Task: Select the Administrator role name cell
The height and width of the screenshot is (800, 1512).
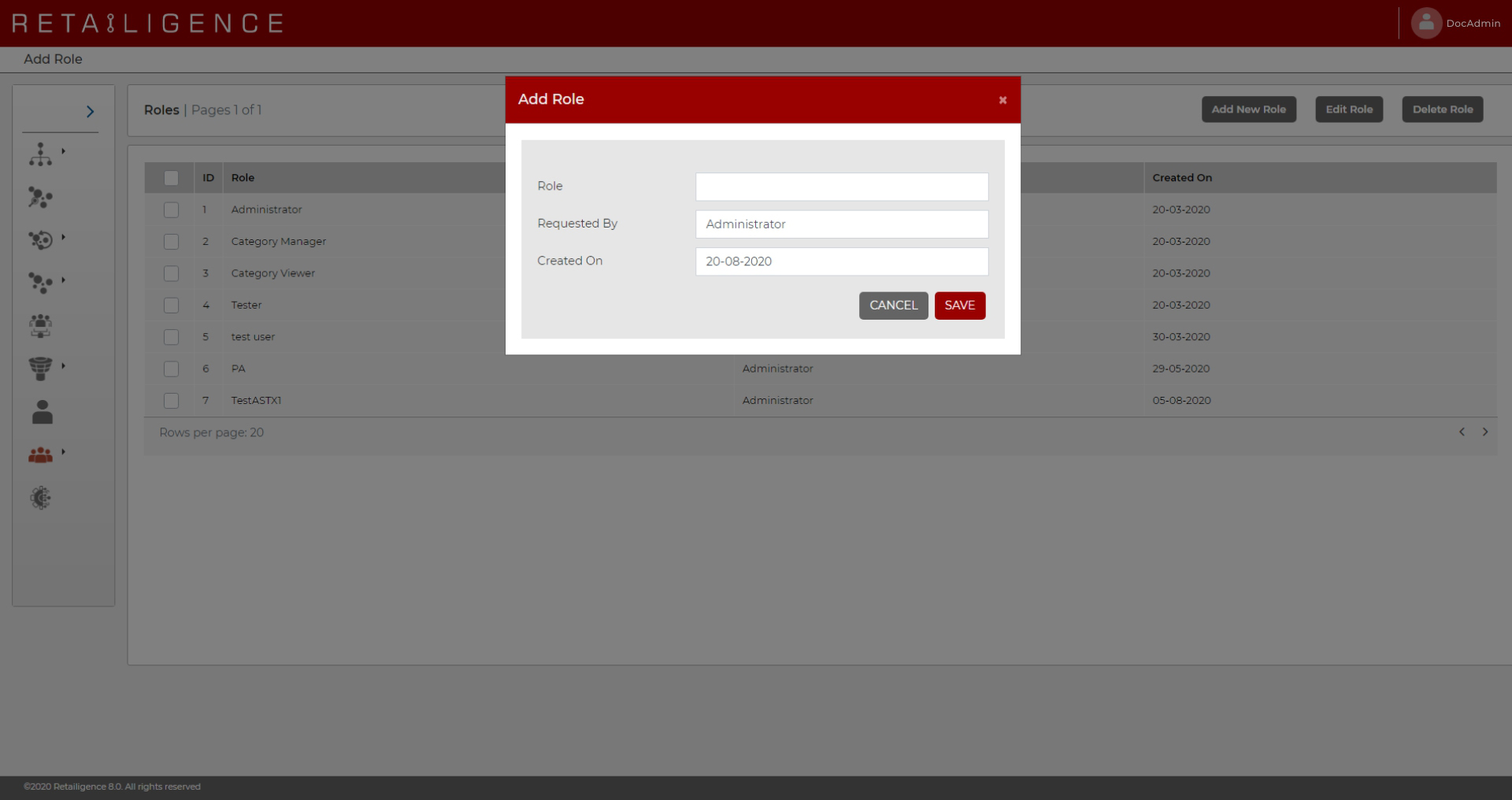Action: [x=266, y=209]
